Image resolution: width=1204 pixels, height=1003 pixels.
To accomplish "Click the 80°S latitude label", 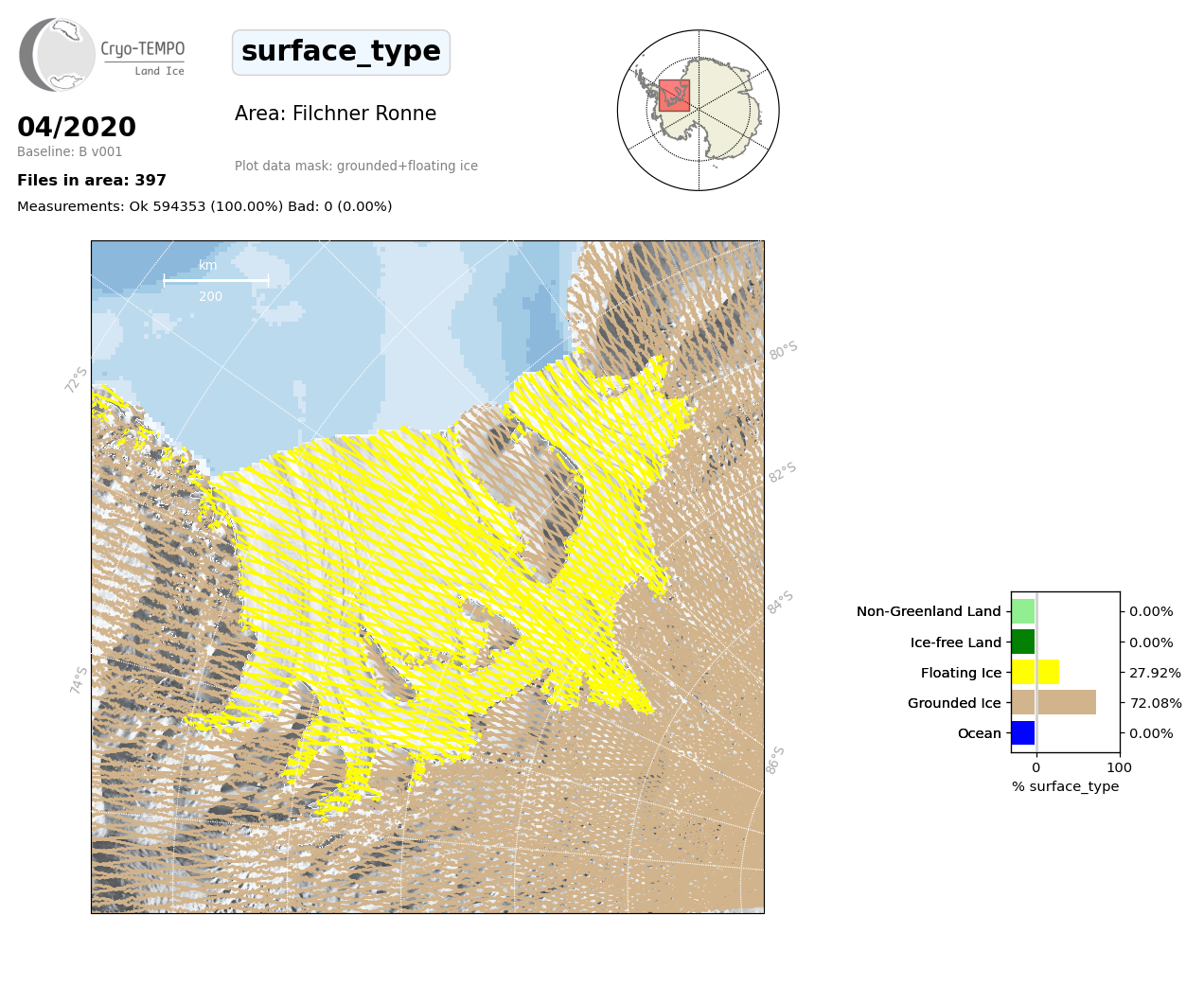I will tap(784, 351).
